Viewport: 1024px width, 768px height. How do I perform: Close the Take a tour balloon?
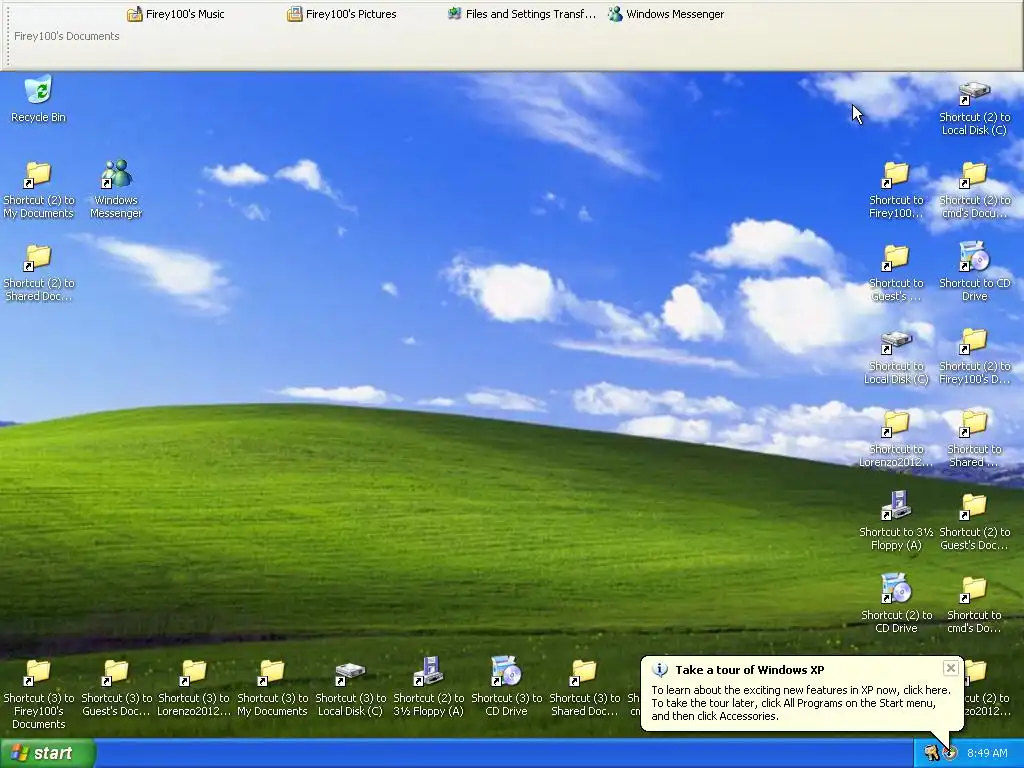(951, 667)
